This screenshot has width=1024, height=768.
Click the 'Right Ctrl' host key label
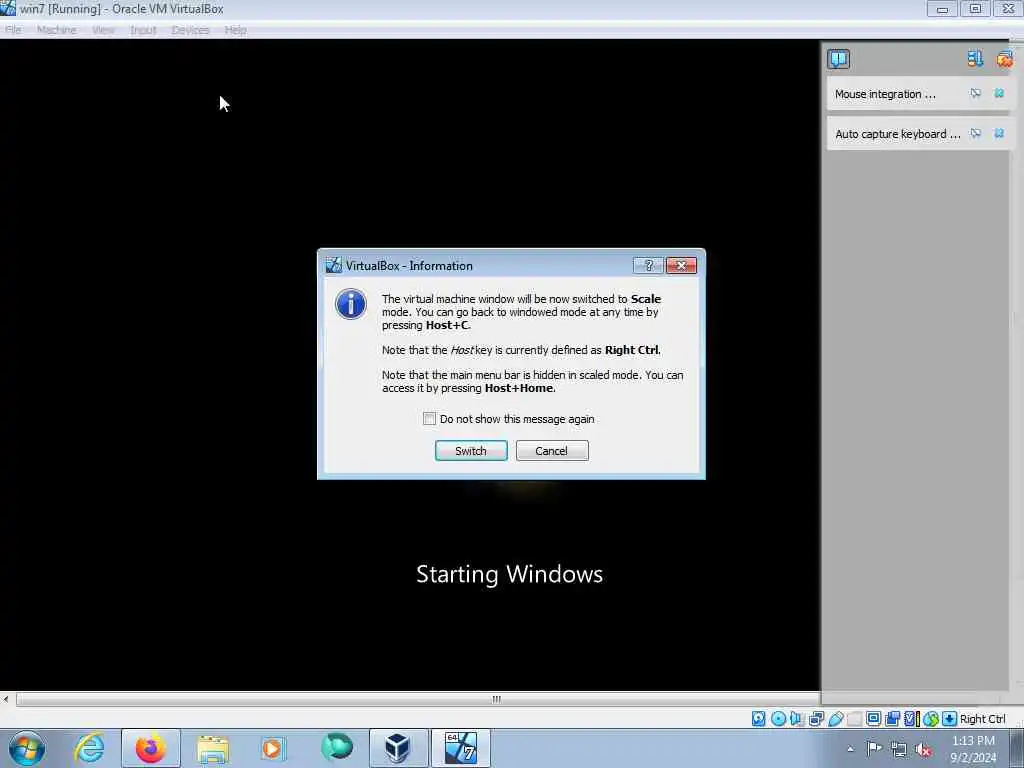coord(982,718)
